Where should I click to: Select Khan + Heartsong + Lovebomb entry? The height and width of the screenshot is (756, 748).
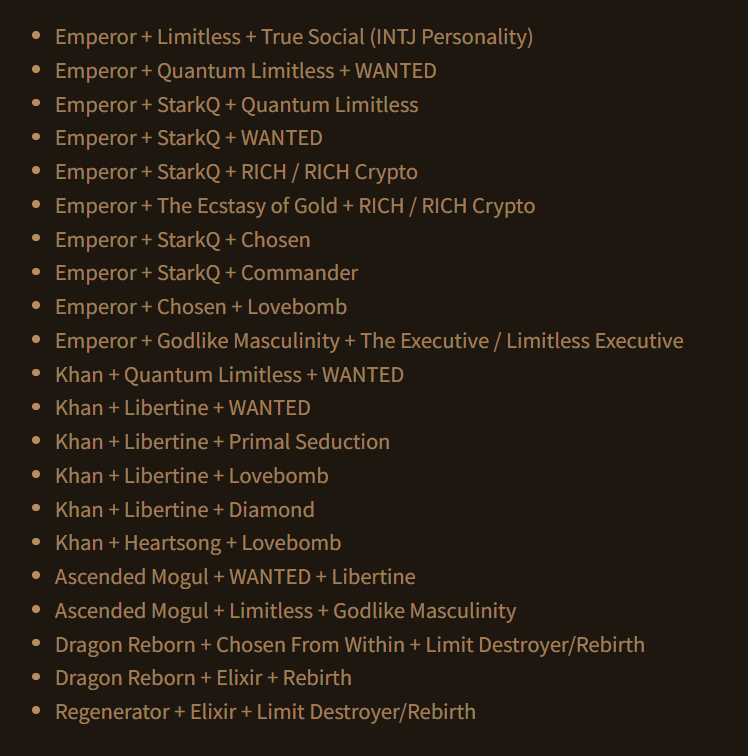(x=198, y=543)
